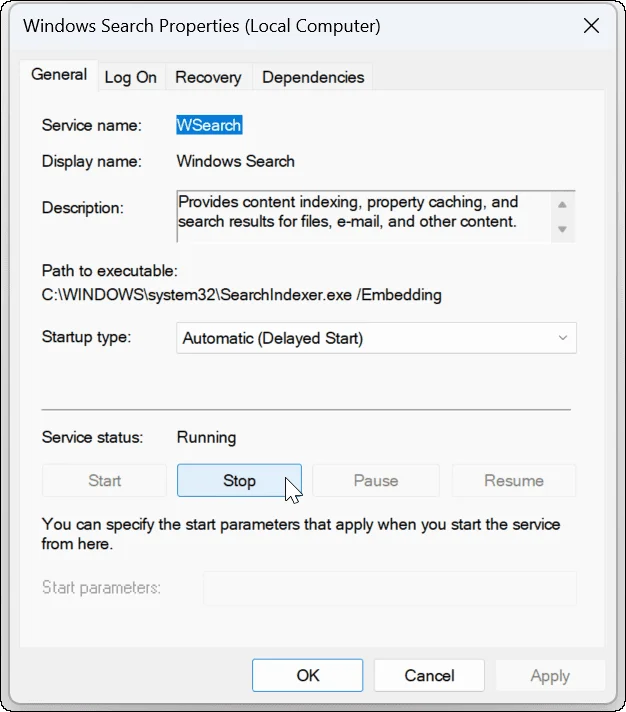Click the Startup type chevron arrow

coord(563,338)
